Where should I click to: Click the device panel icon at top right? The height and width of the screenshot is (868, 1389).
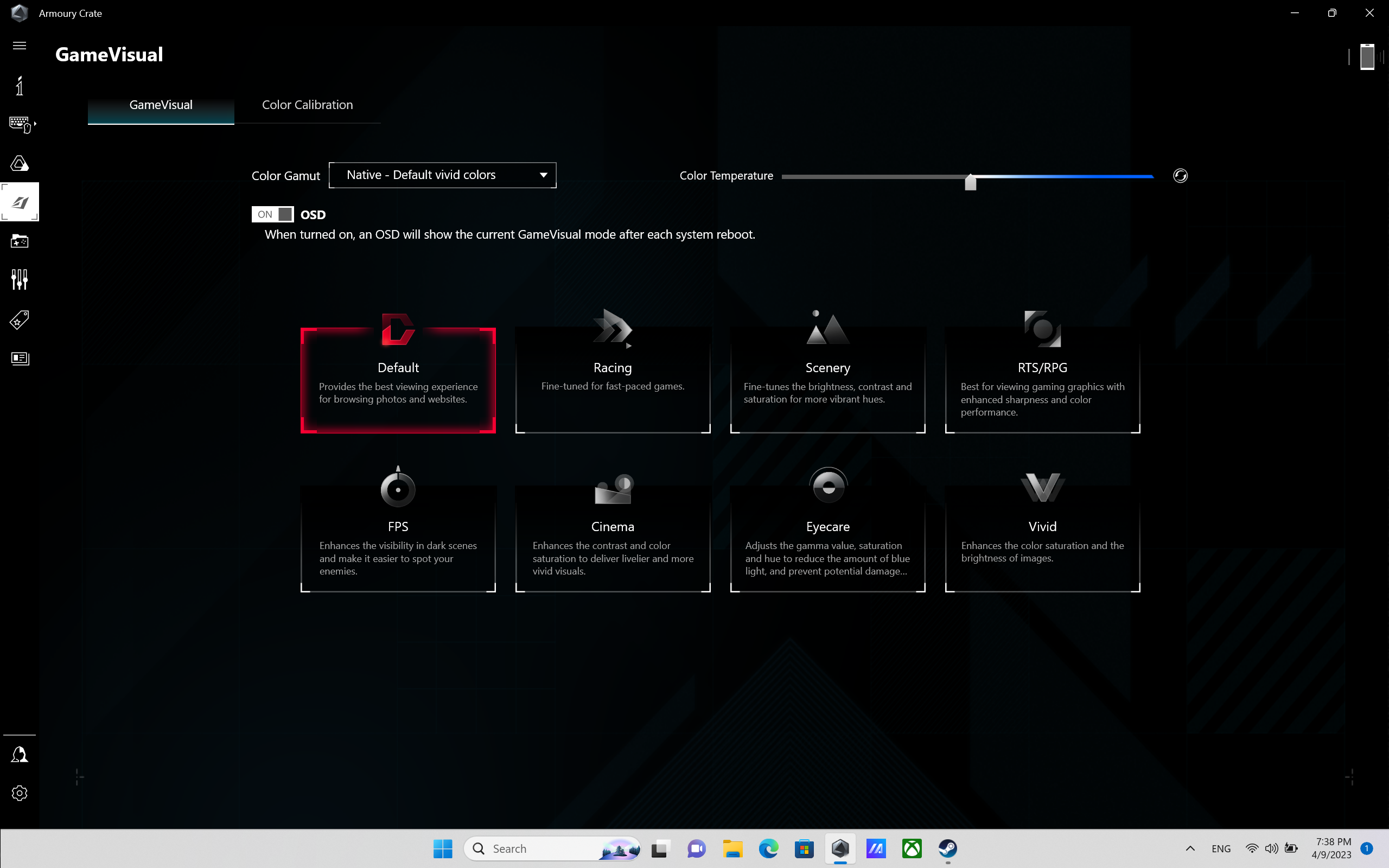tap(1367, 56)
